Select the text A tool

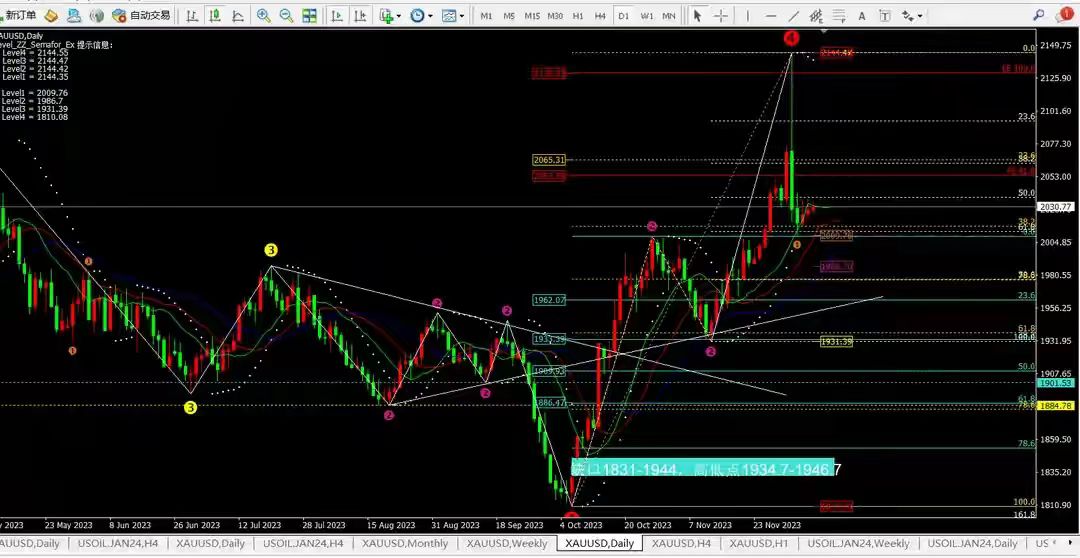[862, 15]
